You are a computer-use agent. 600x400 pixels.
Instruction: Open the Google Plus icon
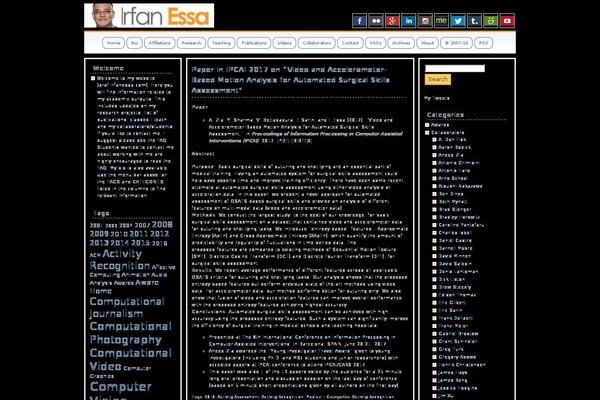(x=392, y=21)
